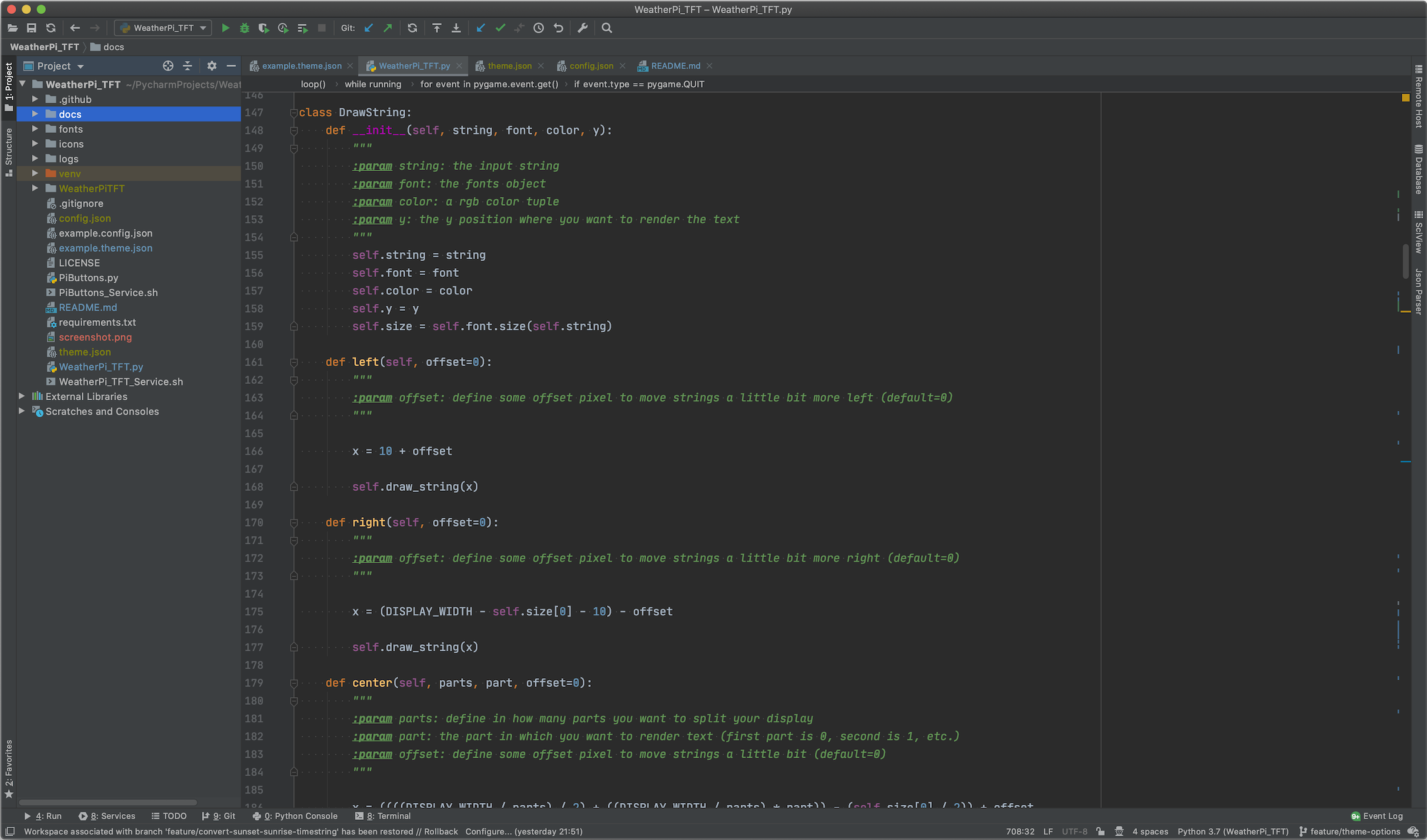Open Project panel gear options
The image size is (1427, 840).
point(212,66)
